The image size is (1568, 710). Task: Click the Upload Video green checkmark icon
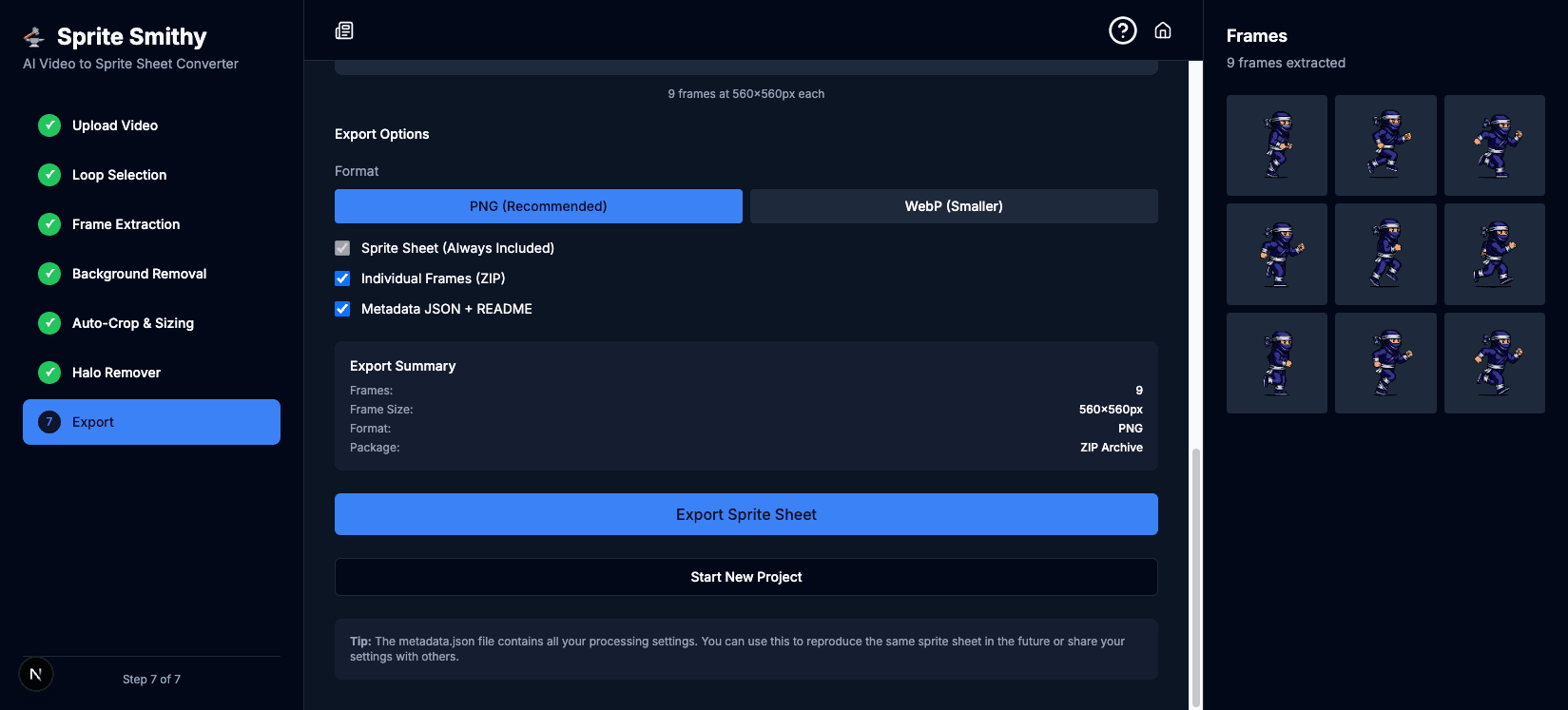coord(49,125)
